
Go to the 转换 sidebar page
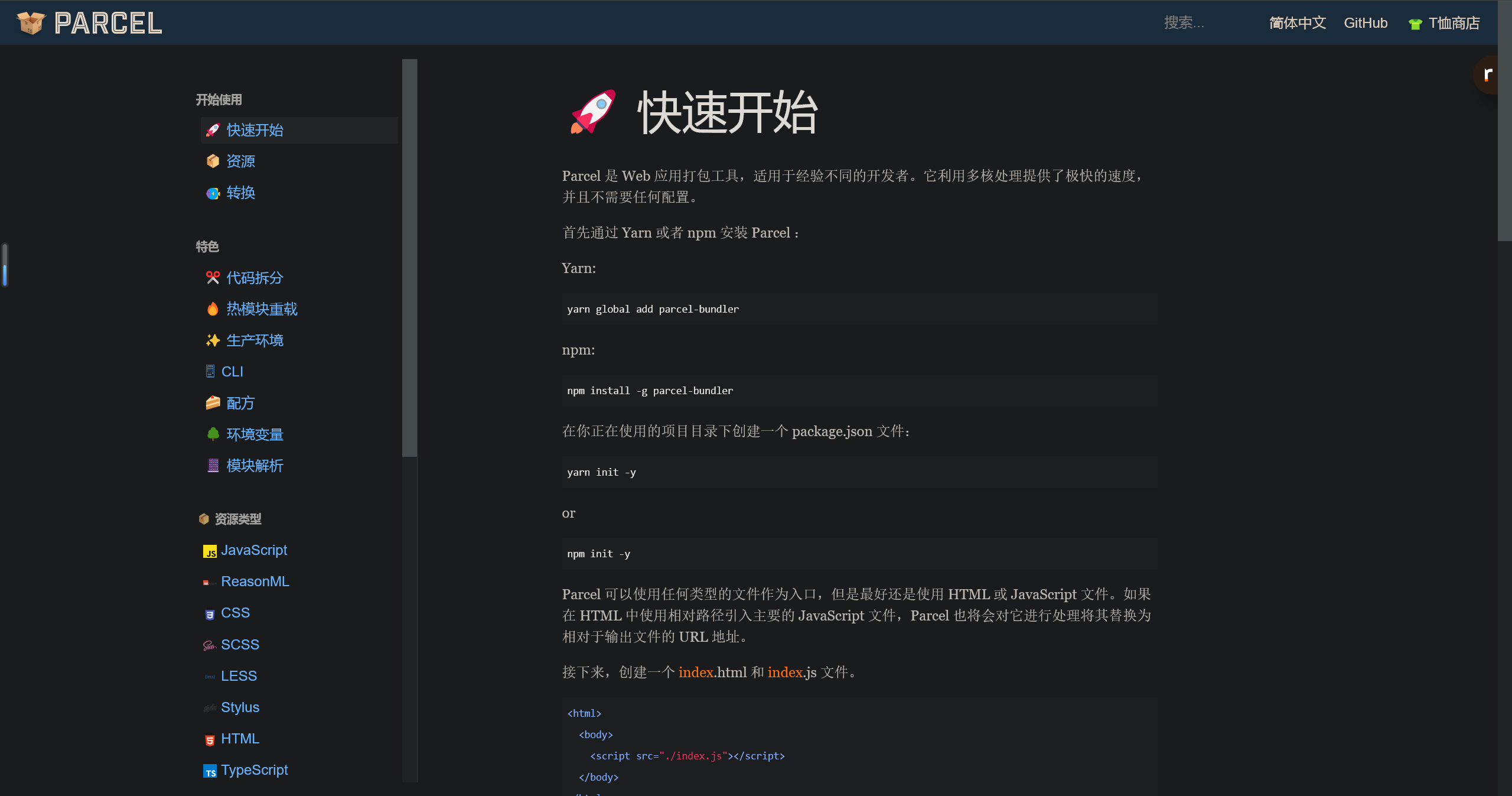pos(240,193)
